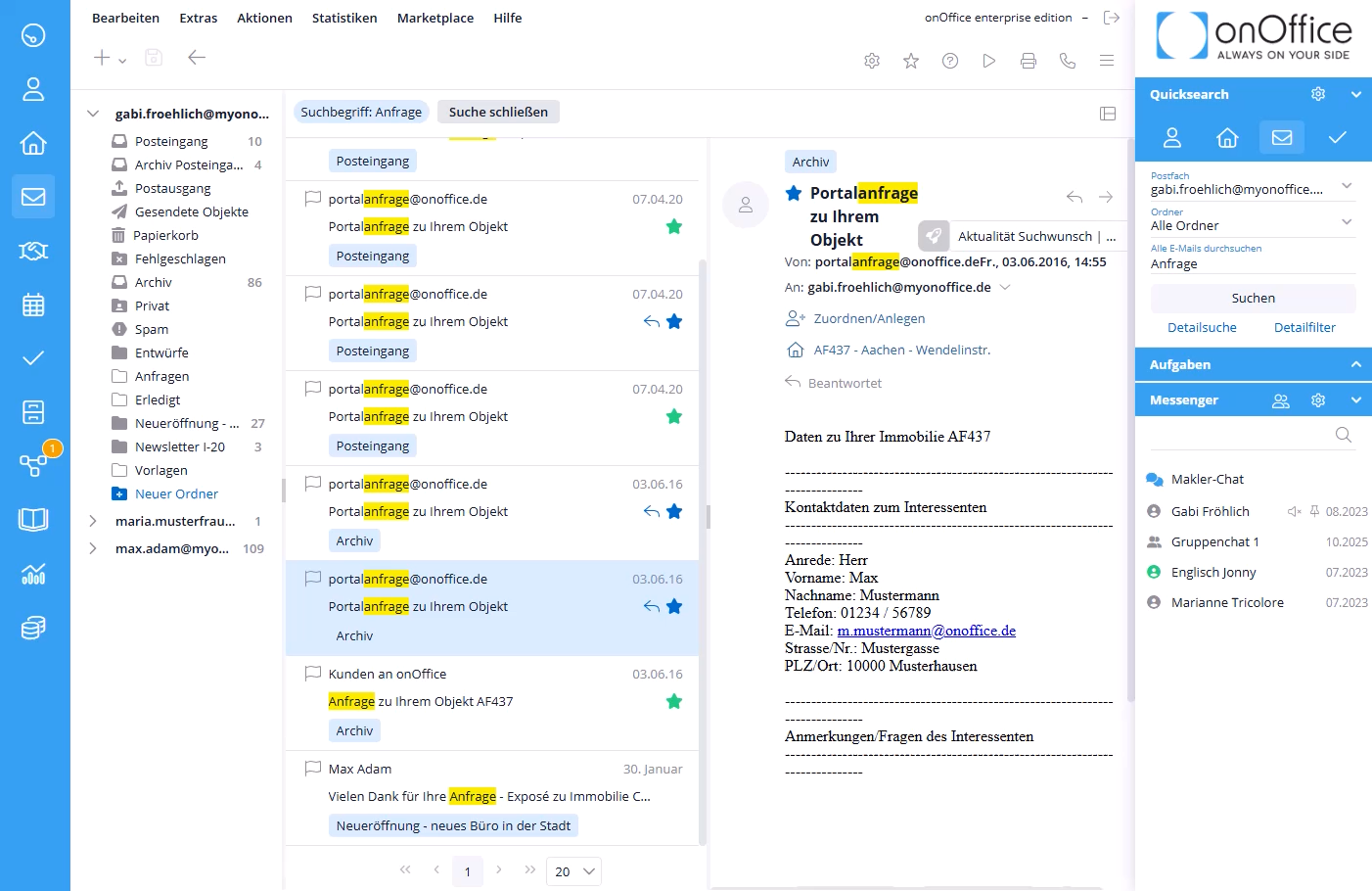Open the Statistiken menu
The height and width of the screenshot is (891, 1372).
point(344,18)
